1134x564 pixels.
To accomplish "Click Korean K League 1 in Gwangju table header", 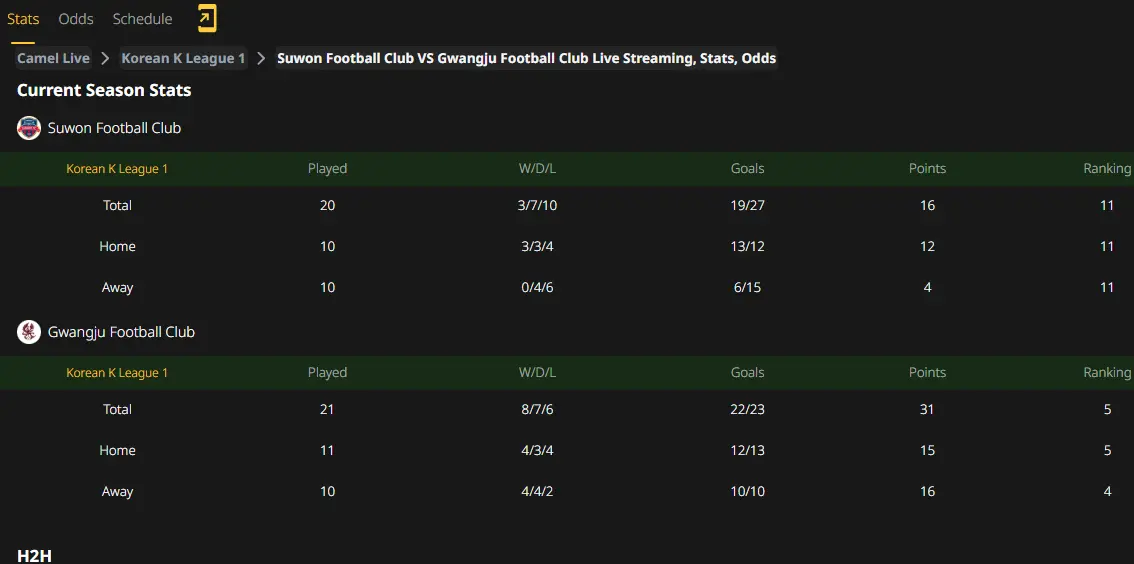I will pos(117,372).
